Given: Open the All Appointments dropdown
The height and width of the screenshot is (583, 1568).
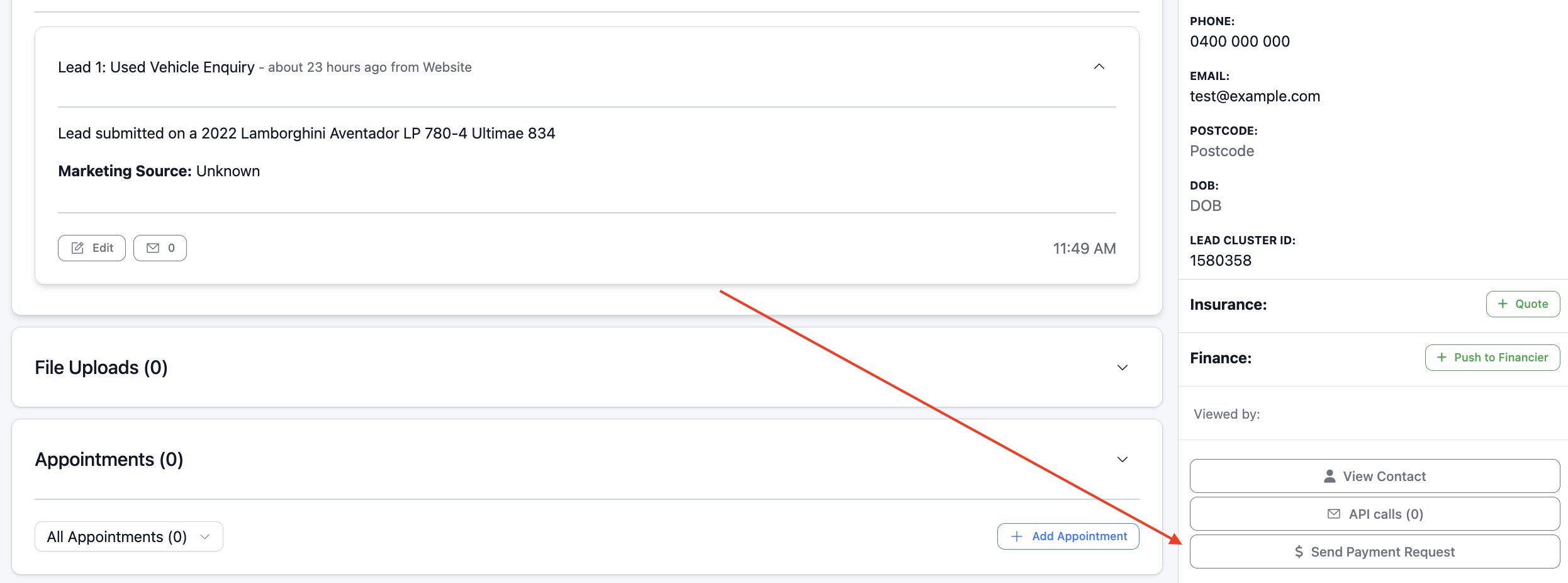Looking at the screenshot, I should coord(128,536).
